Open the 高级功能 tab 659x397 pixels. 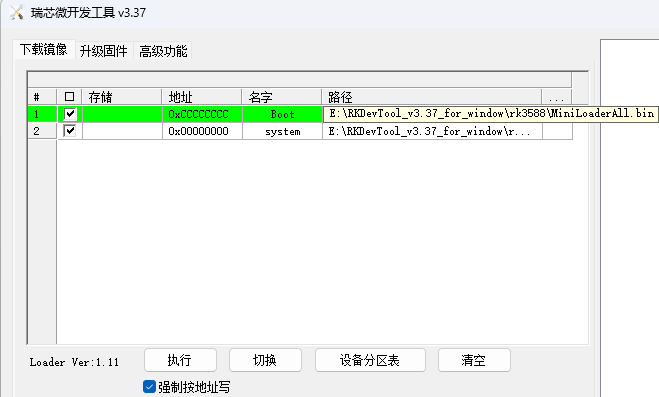point(163,51)
